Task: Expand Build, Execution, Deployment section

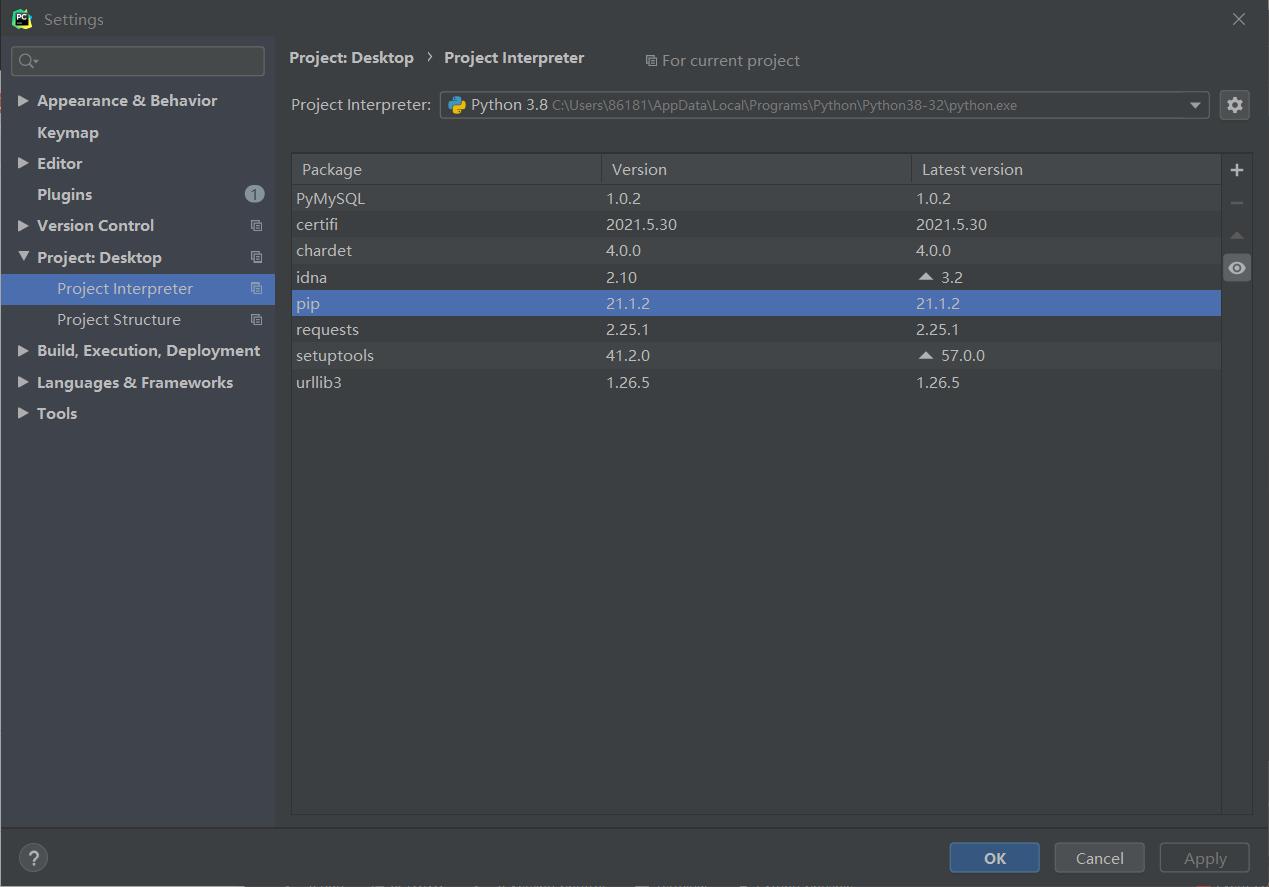Action: click(x=23, y=351)
